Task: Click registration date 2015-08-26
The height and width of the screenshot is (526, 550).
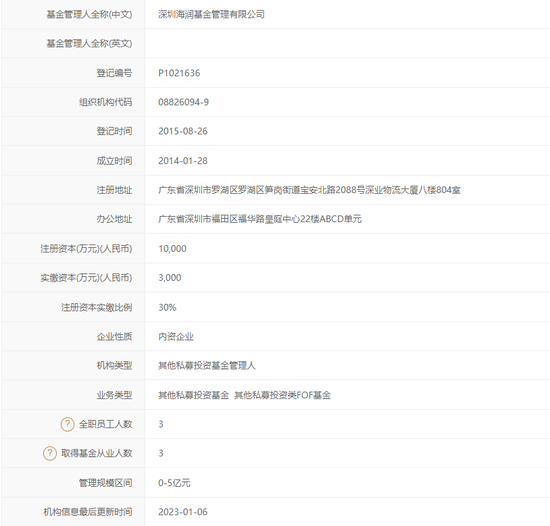Action: (183, 131)
